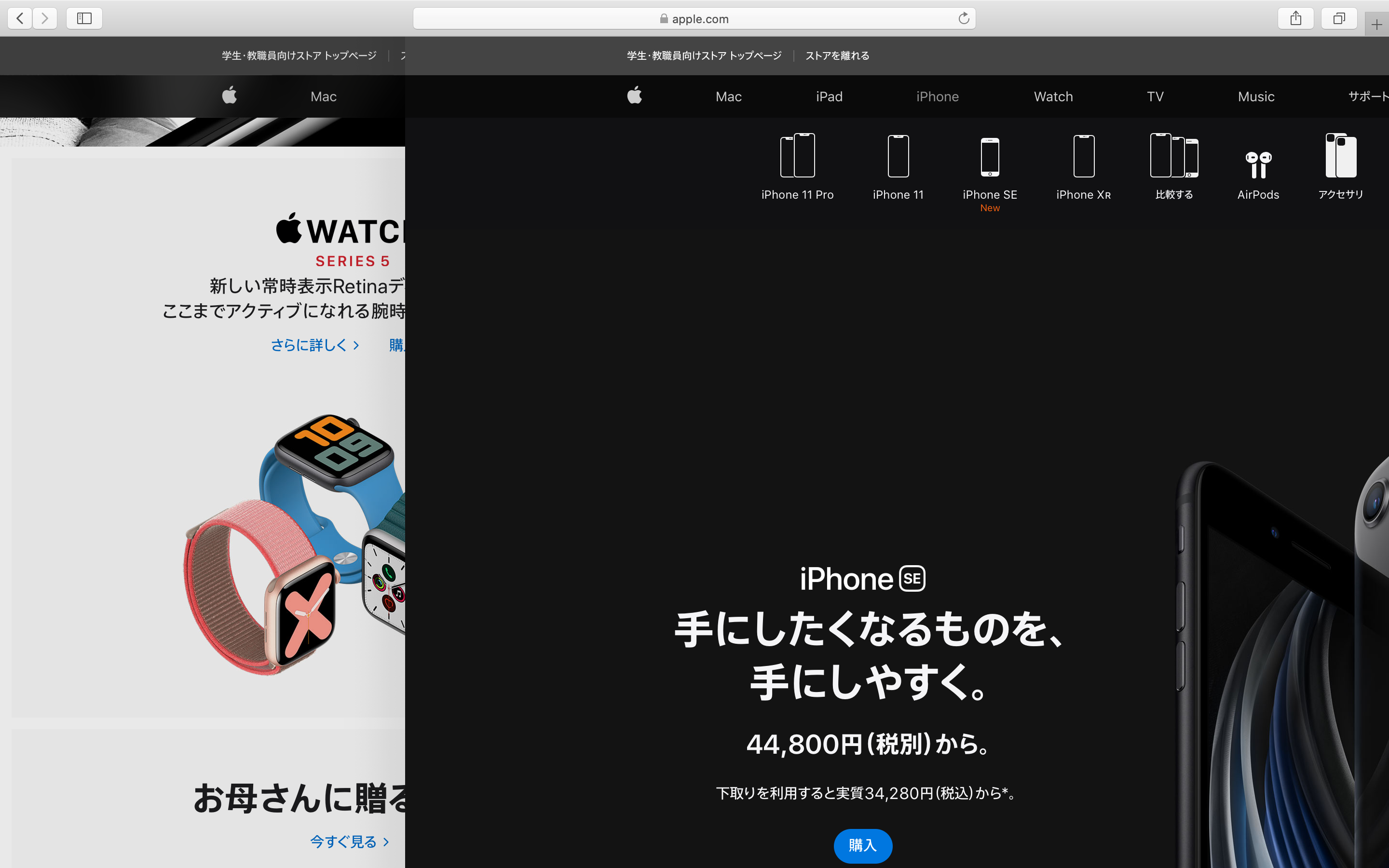Open the アクセサリ accessories icon

point(1341,166)
